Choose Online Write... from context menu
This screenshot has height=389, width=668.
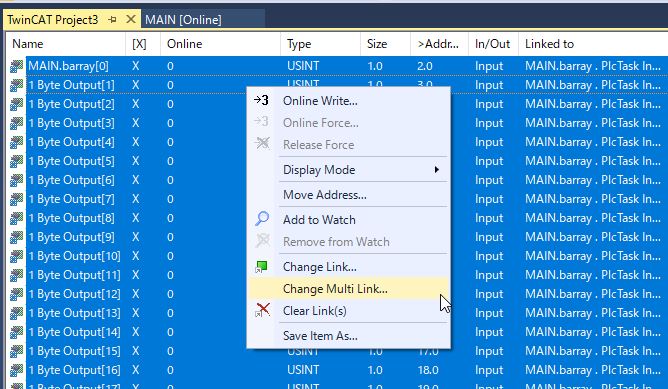point(348,101)
